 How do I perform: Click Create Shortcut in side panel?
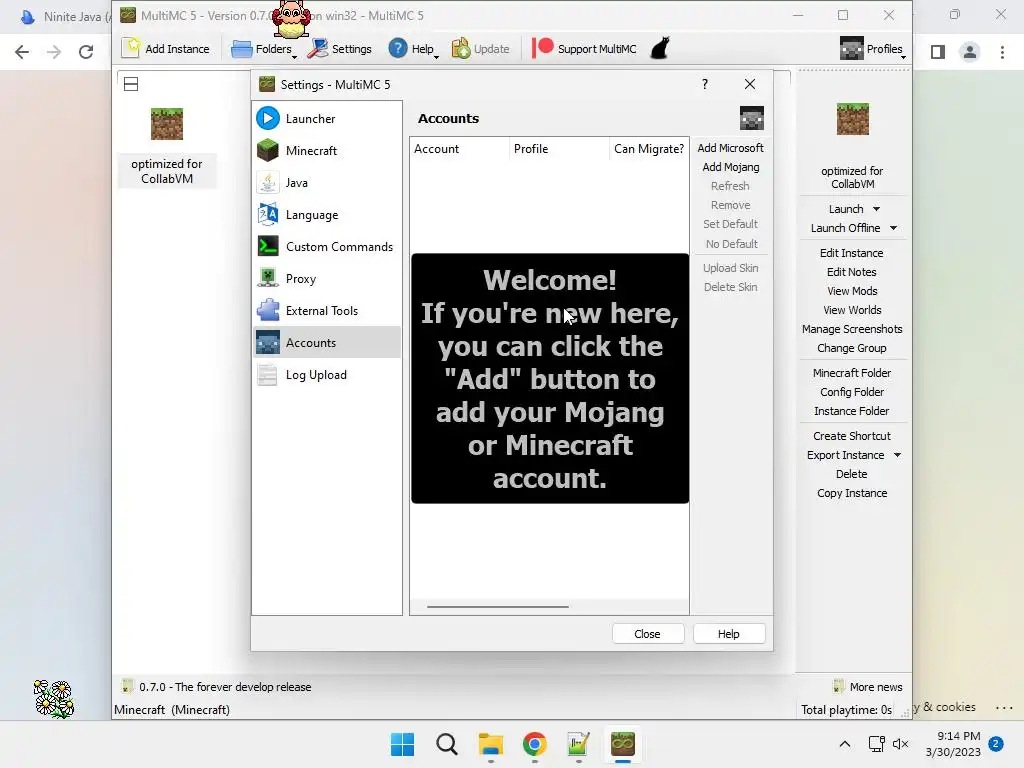(852, 436)
